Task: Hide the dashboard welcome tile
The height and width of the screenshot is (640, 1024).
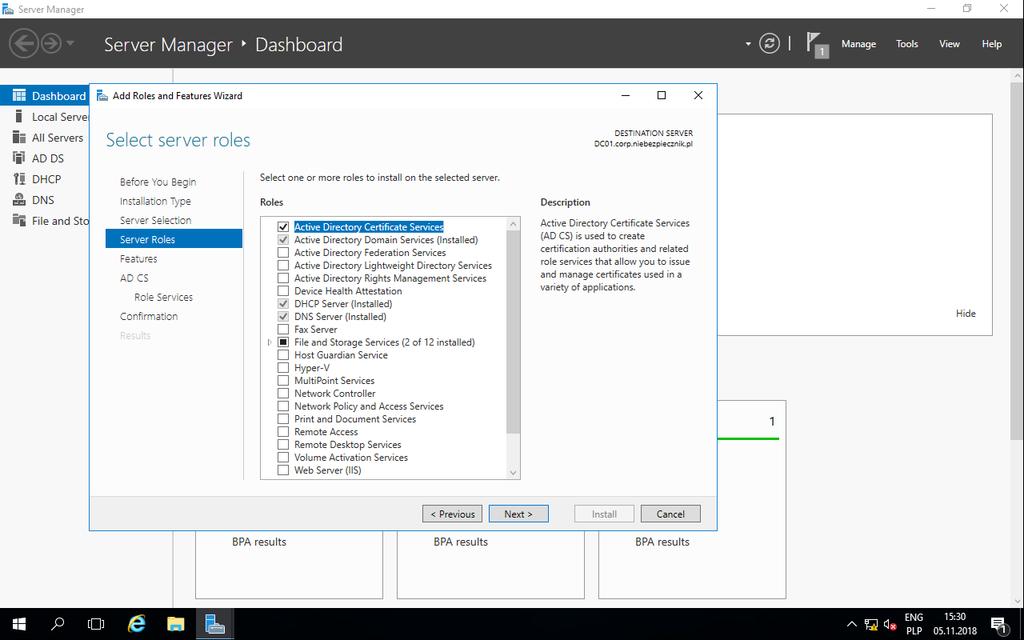Action: [x=965, y=313]
